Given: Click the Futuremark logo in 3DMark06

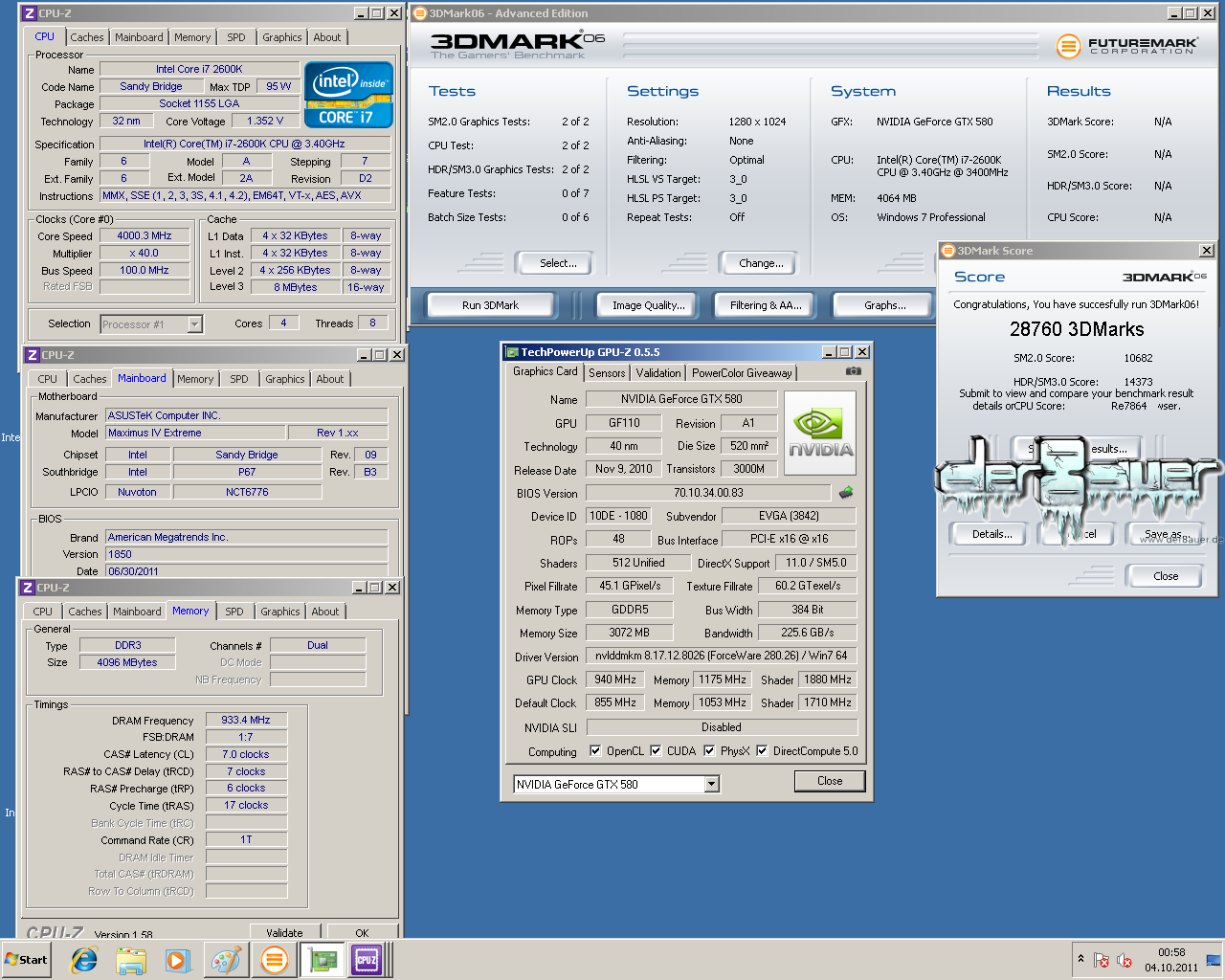Looking at the screenshot, I should click(x=1127, y=45).
